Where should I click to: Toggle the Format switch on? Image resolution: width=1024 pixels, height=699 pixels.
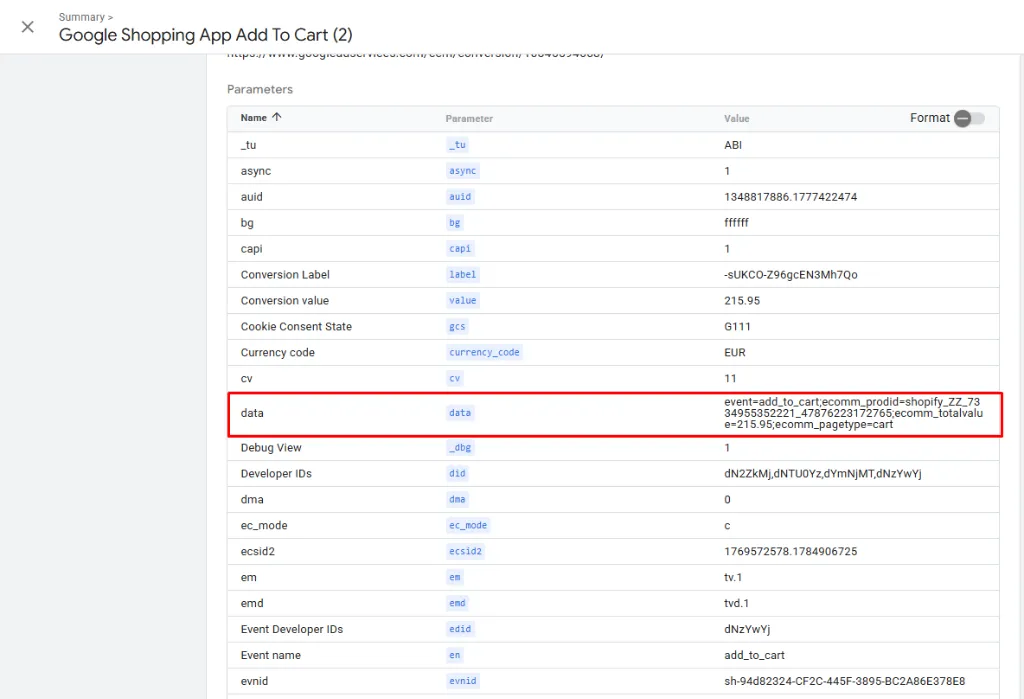(x=969, y=118)
